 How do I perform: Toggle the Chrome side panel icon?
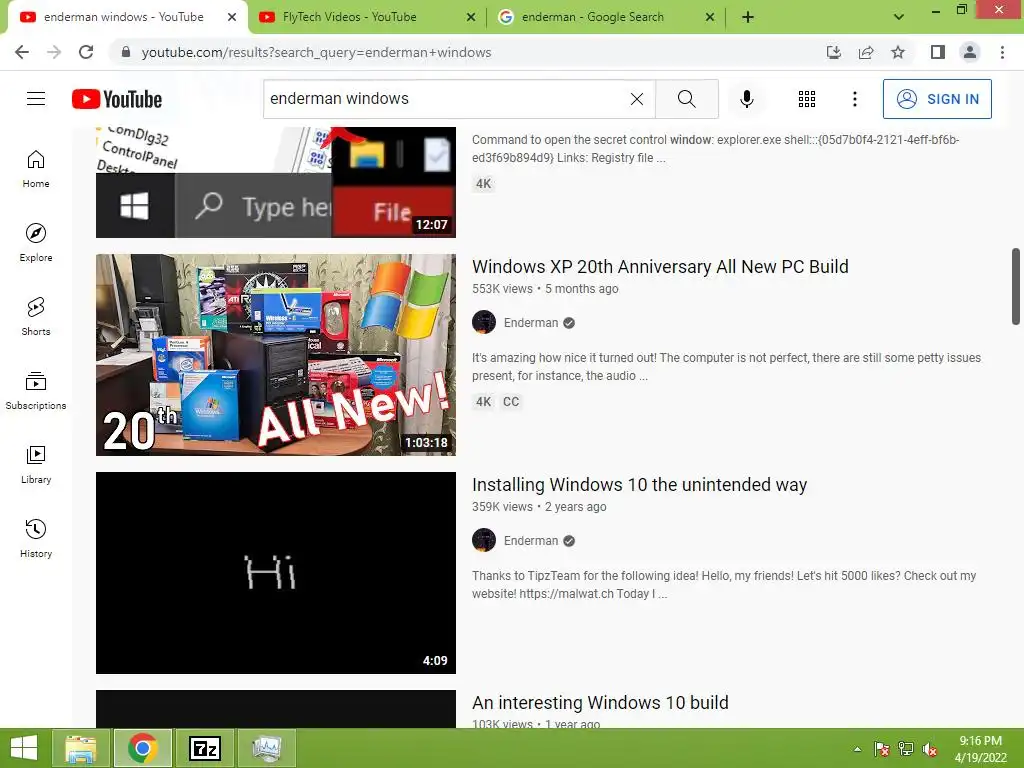[x=938, y=52]
